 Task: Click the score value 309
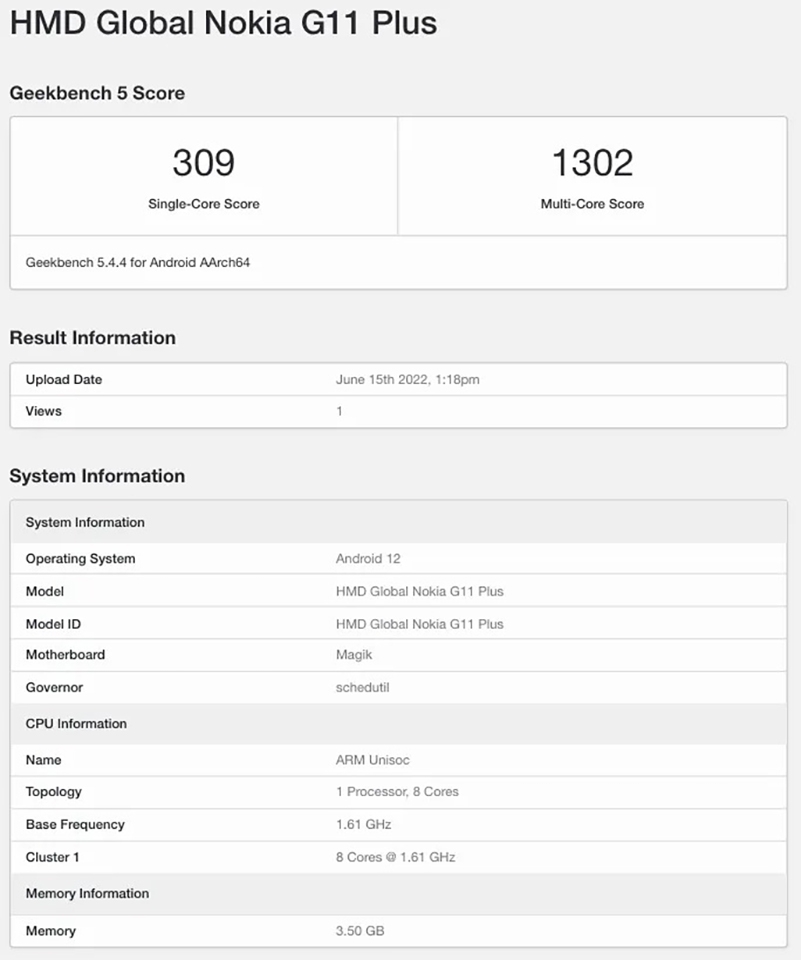coord(204,162)
